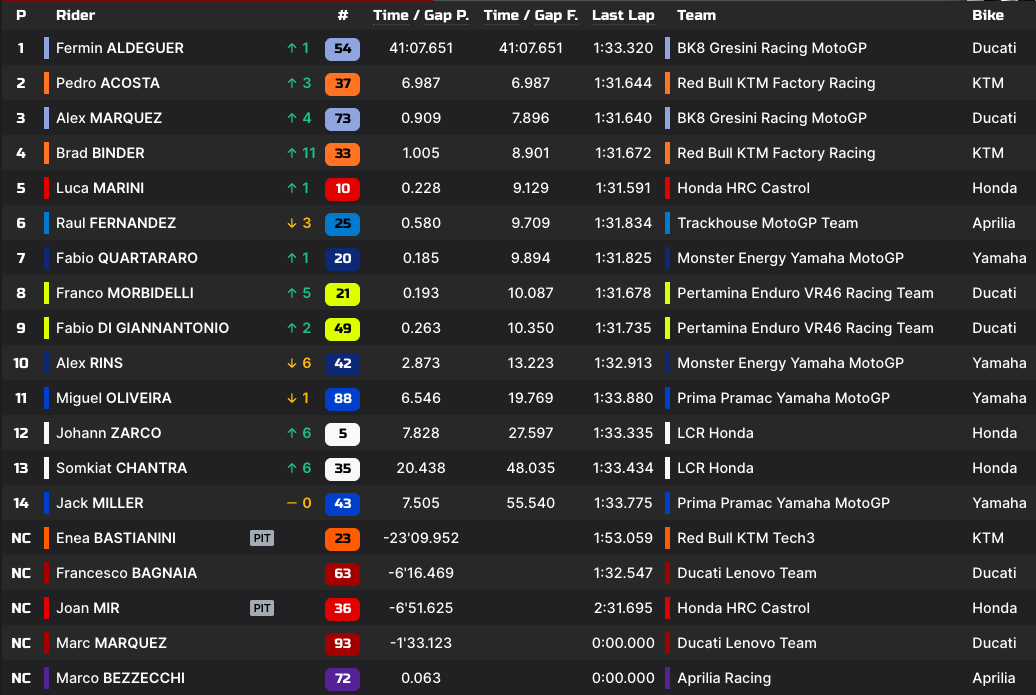Click Alex Rins's down-6 position arrow
This screenshot has width=1036, height=695.
tap(300, 363)
